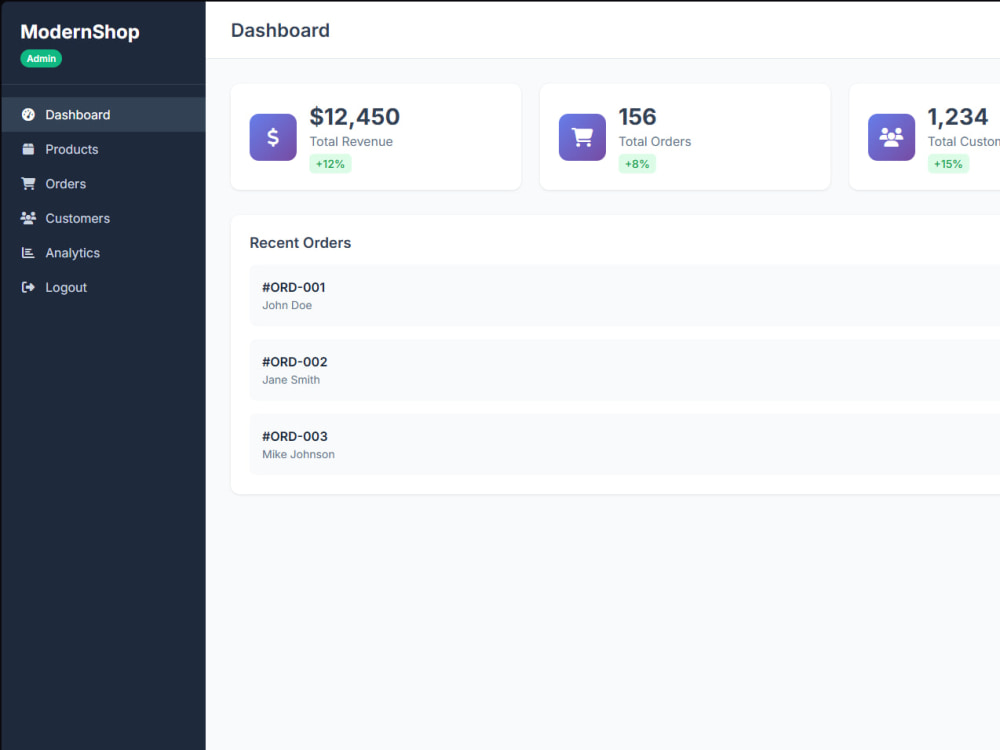Click the people icon on customers card
1000x750 pixels.
pyautogui.click(x=892, y=137)
